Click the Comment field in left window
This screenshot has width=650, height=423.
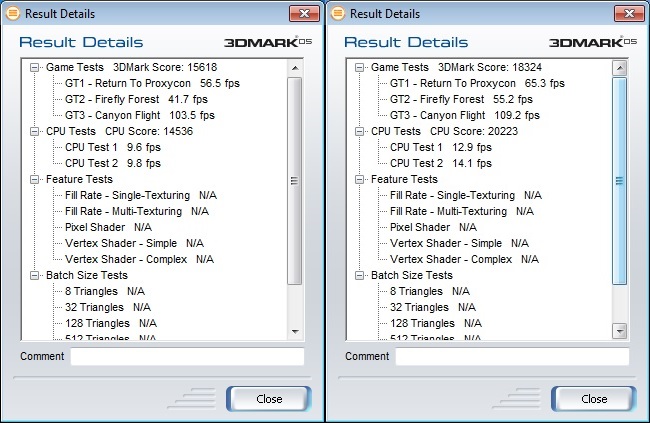pyautogui.click(x=187, y=357)
